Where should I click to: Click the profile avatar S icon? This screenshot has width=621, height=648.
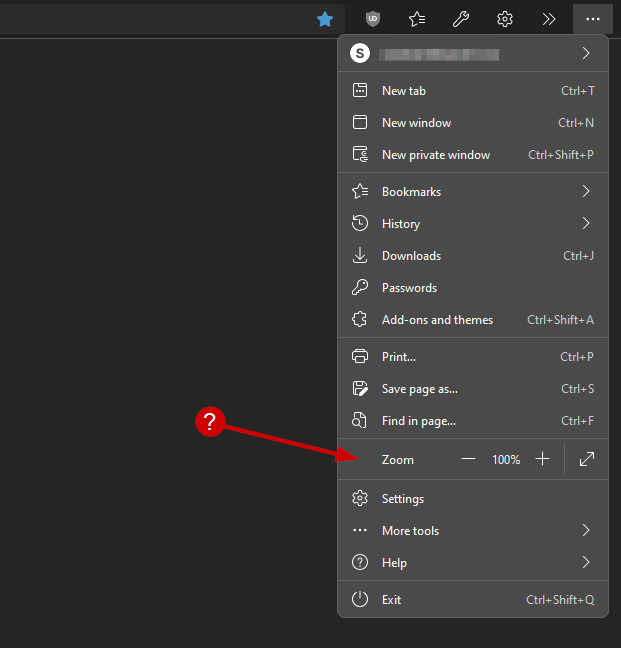pos(360,53)
